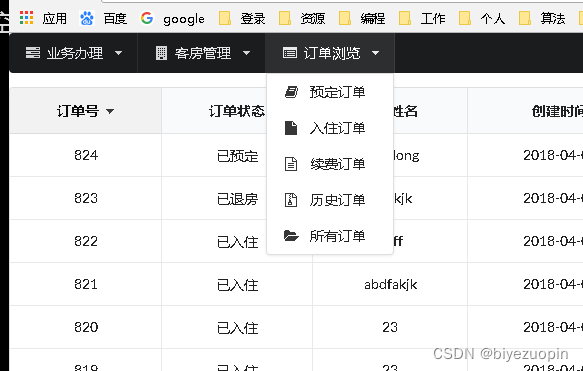The image size is (583, 371).
Task: Open the 资源 bookmark folder icon
Action: (285, 18)
